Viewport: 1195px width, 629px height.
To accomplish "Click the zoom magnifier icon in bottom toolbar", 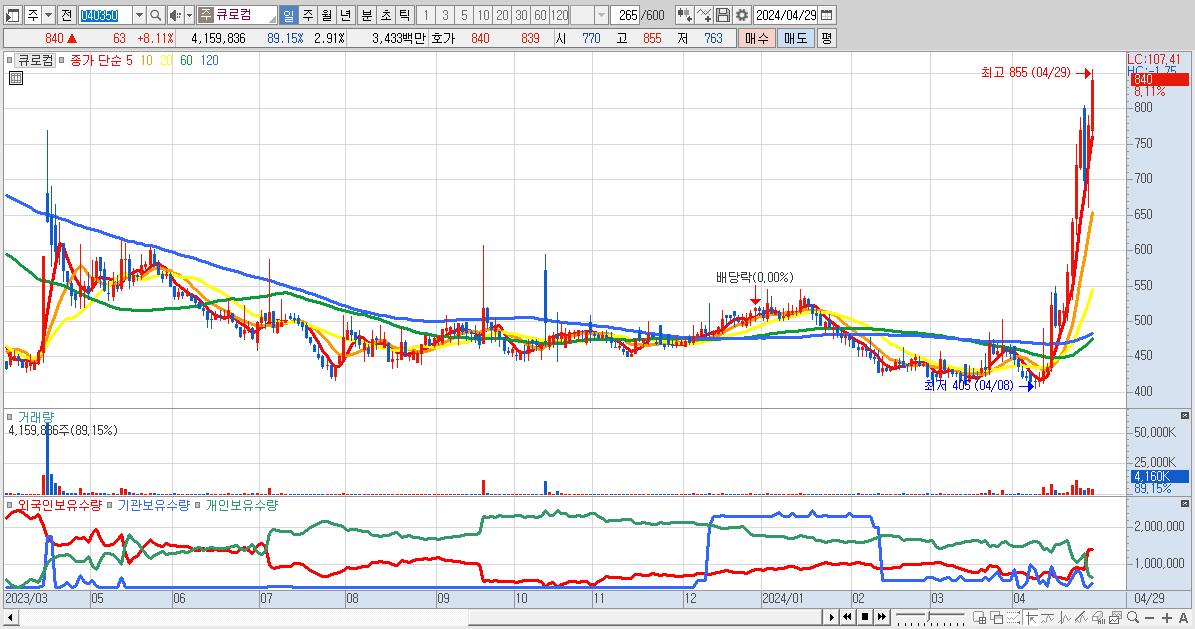I will click(x=1133, y=617).
